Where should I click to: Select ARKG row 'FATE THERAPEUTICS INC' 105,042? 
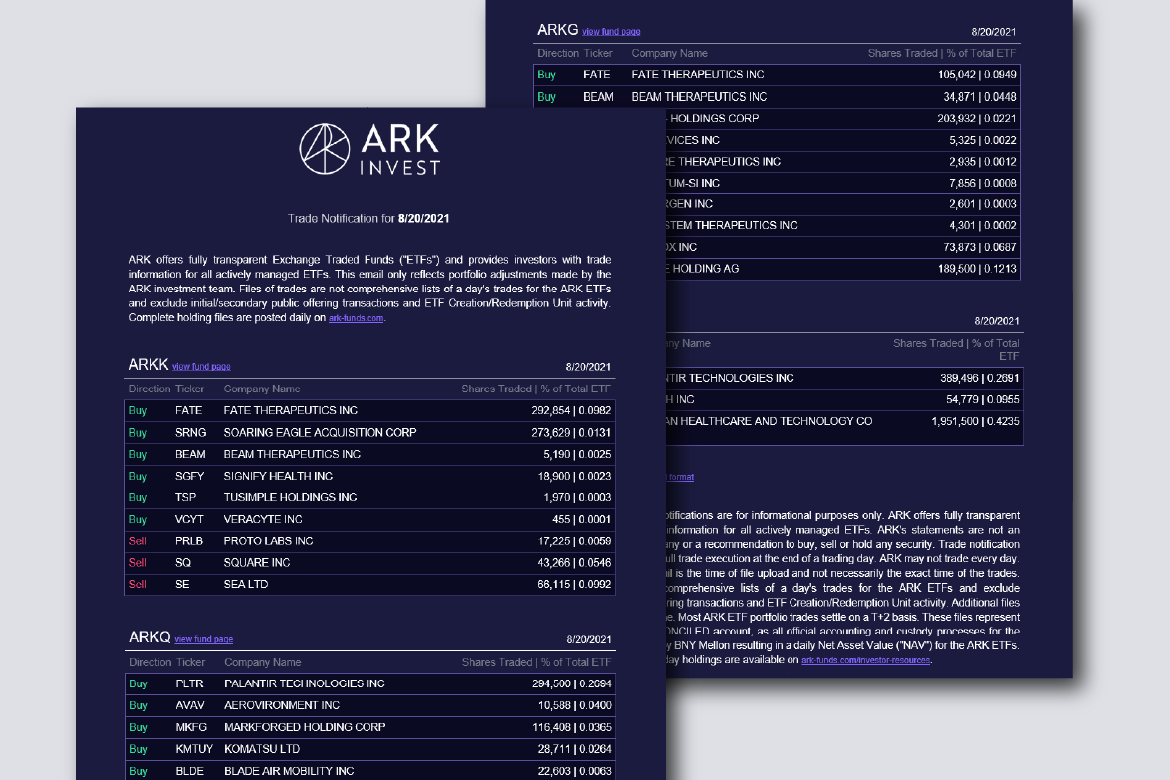(777, 75)
